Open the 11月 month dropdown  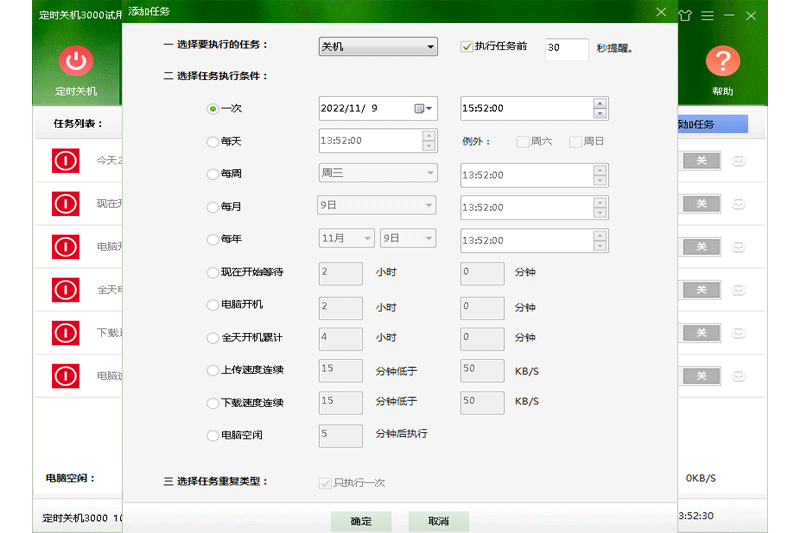pos(346,238)
